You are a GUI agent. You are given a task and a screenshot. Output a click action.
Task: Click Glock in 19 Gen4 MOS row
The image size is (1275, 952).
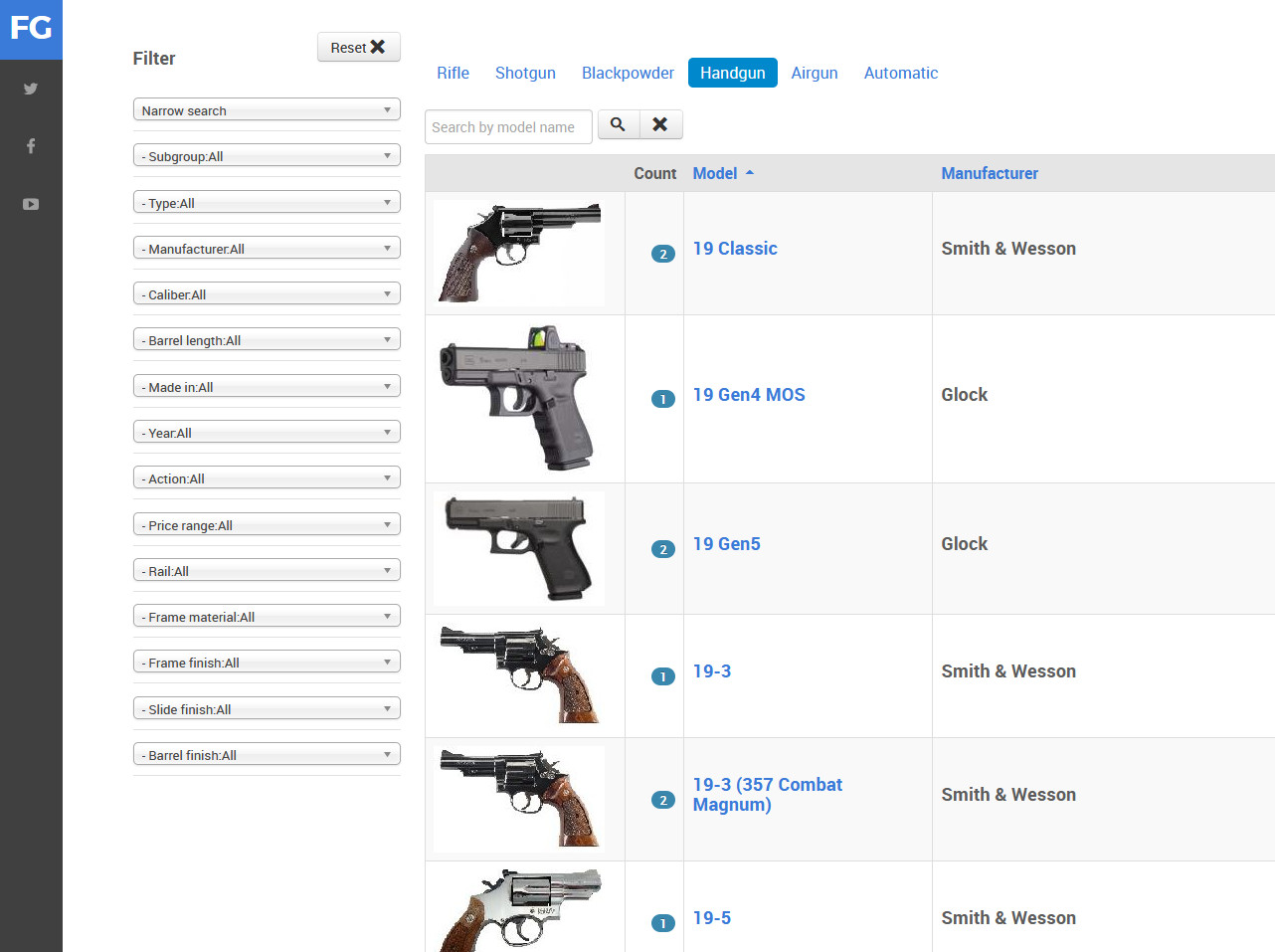click(965, 395)
